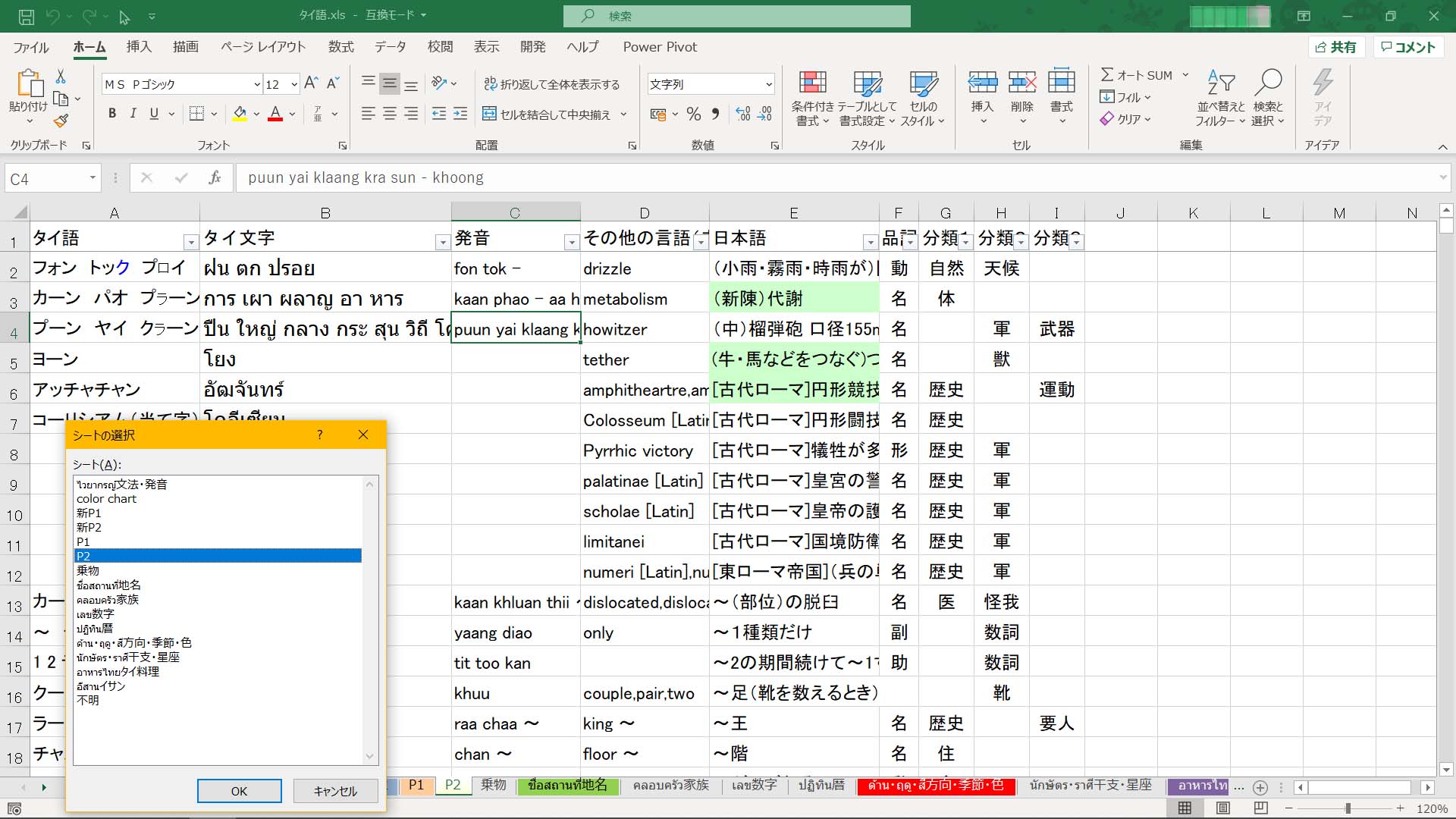Click the Paste clipboard icon

pos(29,83)
